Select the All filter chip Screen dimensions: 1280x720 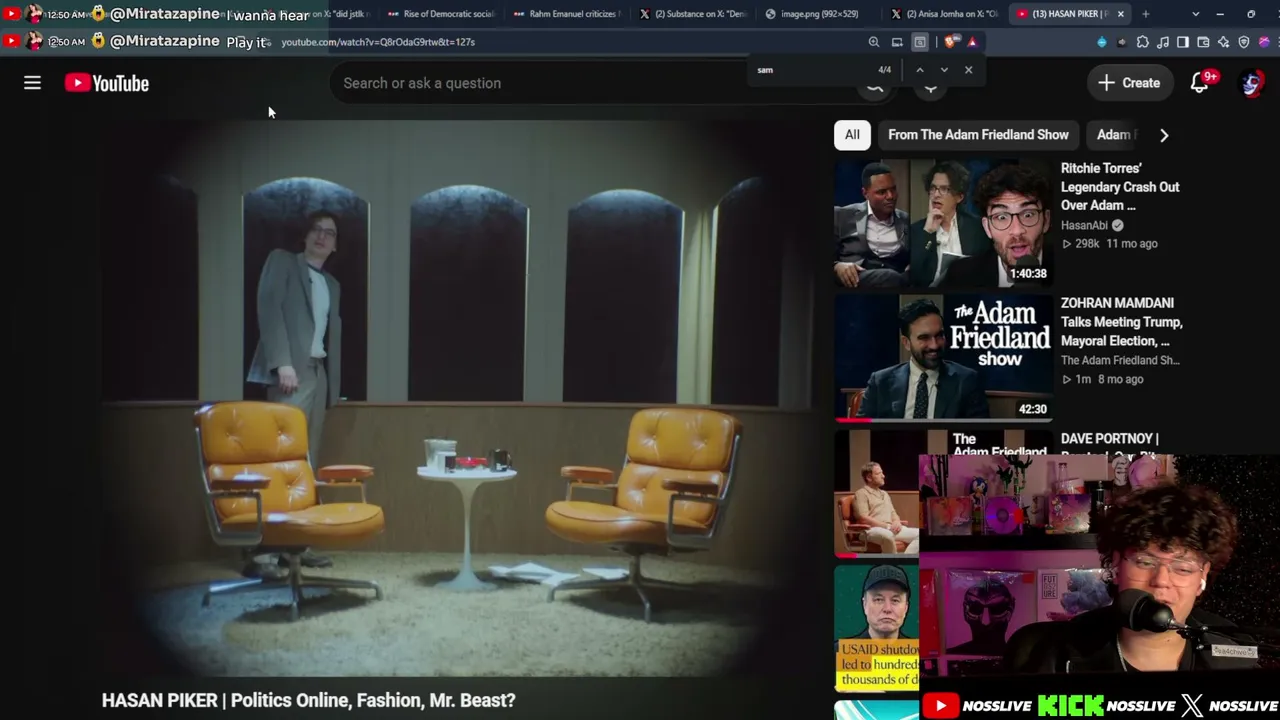(852, 135)
